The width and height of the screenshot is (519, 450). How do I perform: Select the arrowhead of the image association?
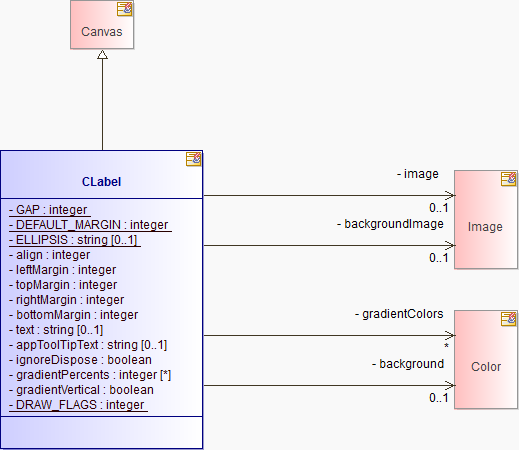450,195
